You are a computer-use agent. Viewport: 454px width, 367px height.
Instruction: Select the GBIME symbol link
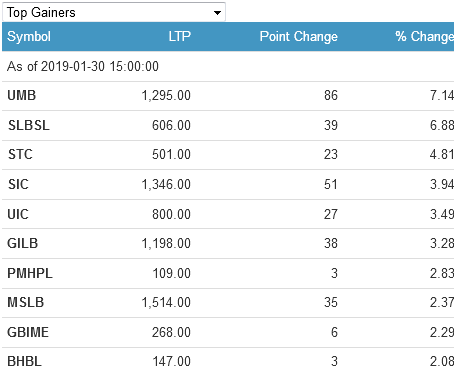click(28, 332)
